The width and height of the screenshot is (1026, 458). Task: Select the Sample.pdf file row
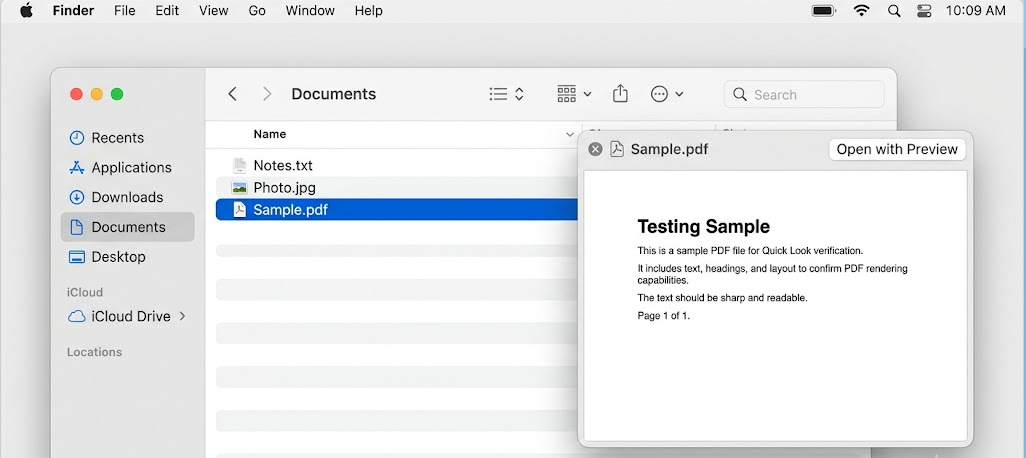tap(397, 209)
